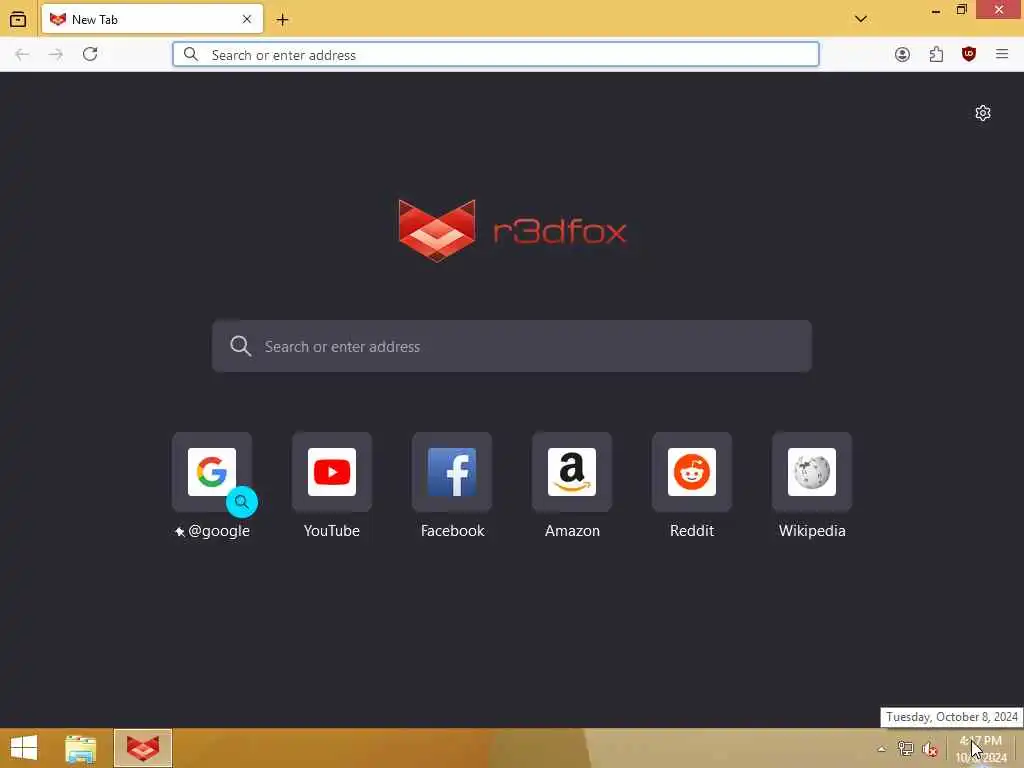This screenshot has width=1024, height=768.
Task: Focus the toolbar address bar
Action: [x=496, y=54]
